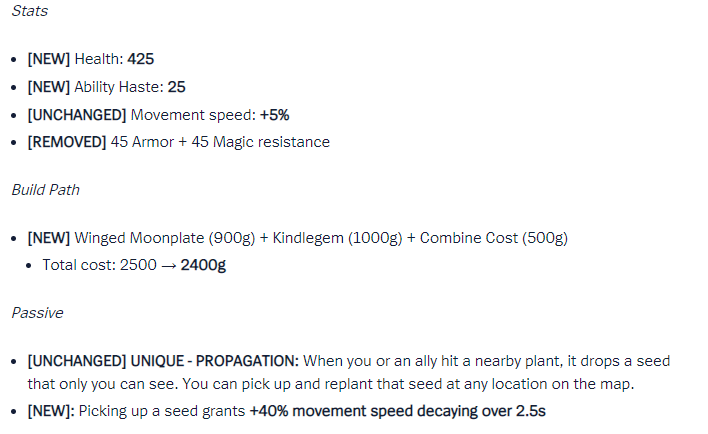Click the "Passive" section heading
This screenshot has width=708, height=434.
coord(37,312)
